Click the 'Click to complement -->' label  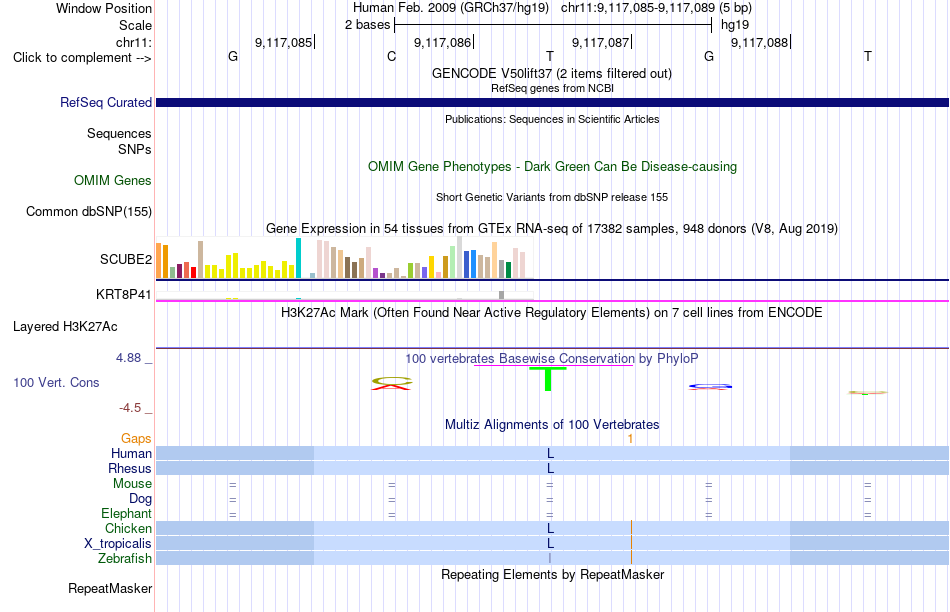(x=82, y=58)
